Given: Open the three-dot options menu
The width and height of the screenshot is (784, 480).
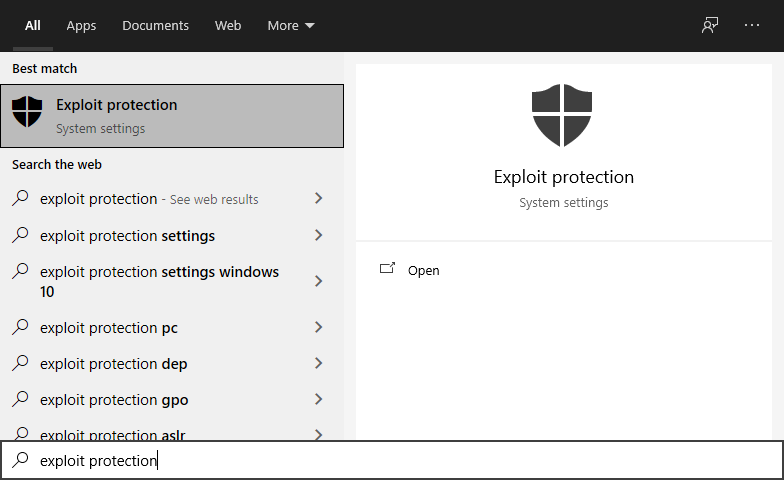Looking at the screenshot, I should [x=752, y=25].
